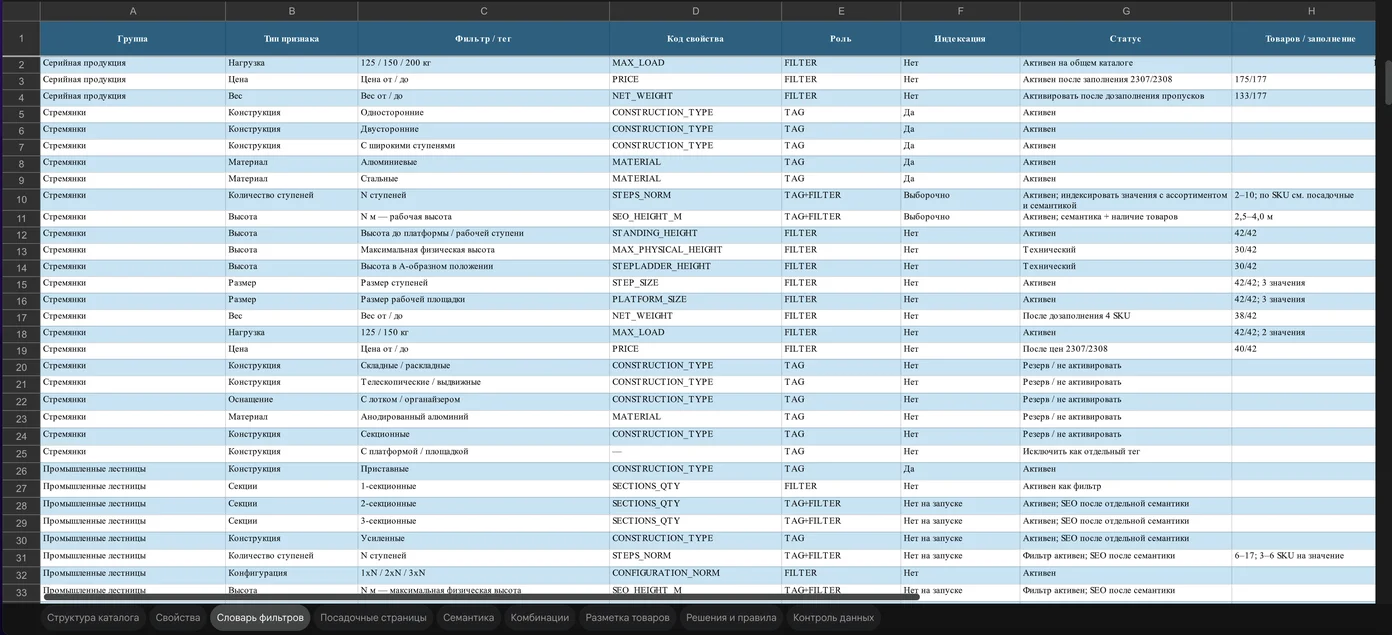Viewport: 1392px width, 635px height.
Task: Select the cell "Односторонние"
Action: 484,113
